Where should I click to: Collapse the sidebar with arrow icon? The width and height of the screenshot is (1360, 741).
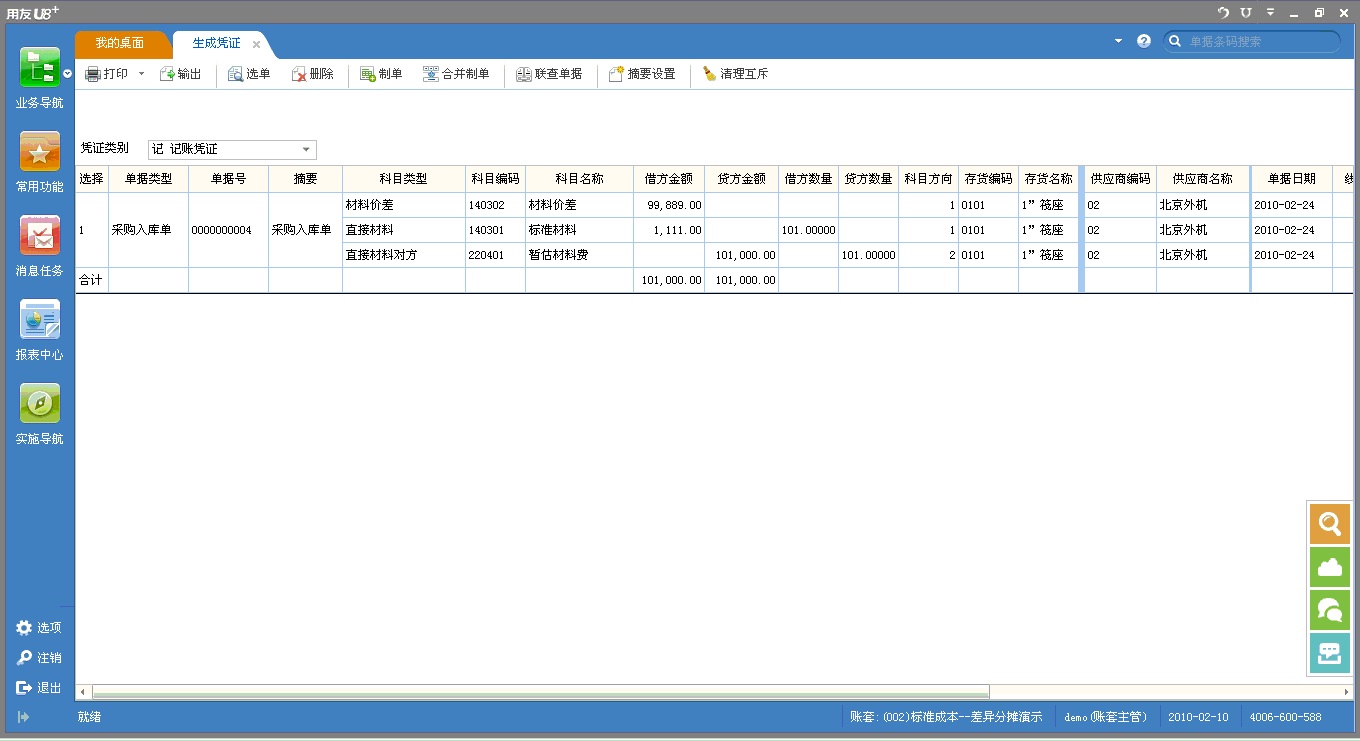23,717
